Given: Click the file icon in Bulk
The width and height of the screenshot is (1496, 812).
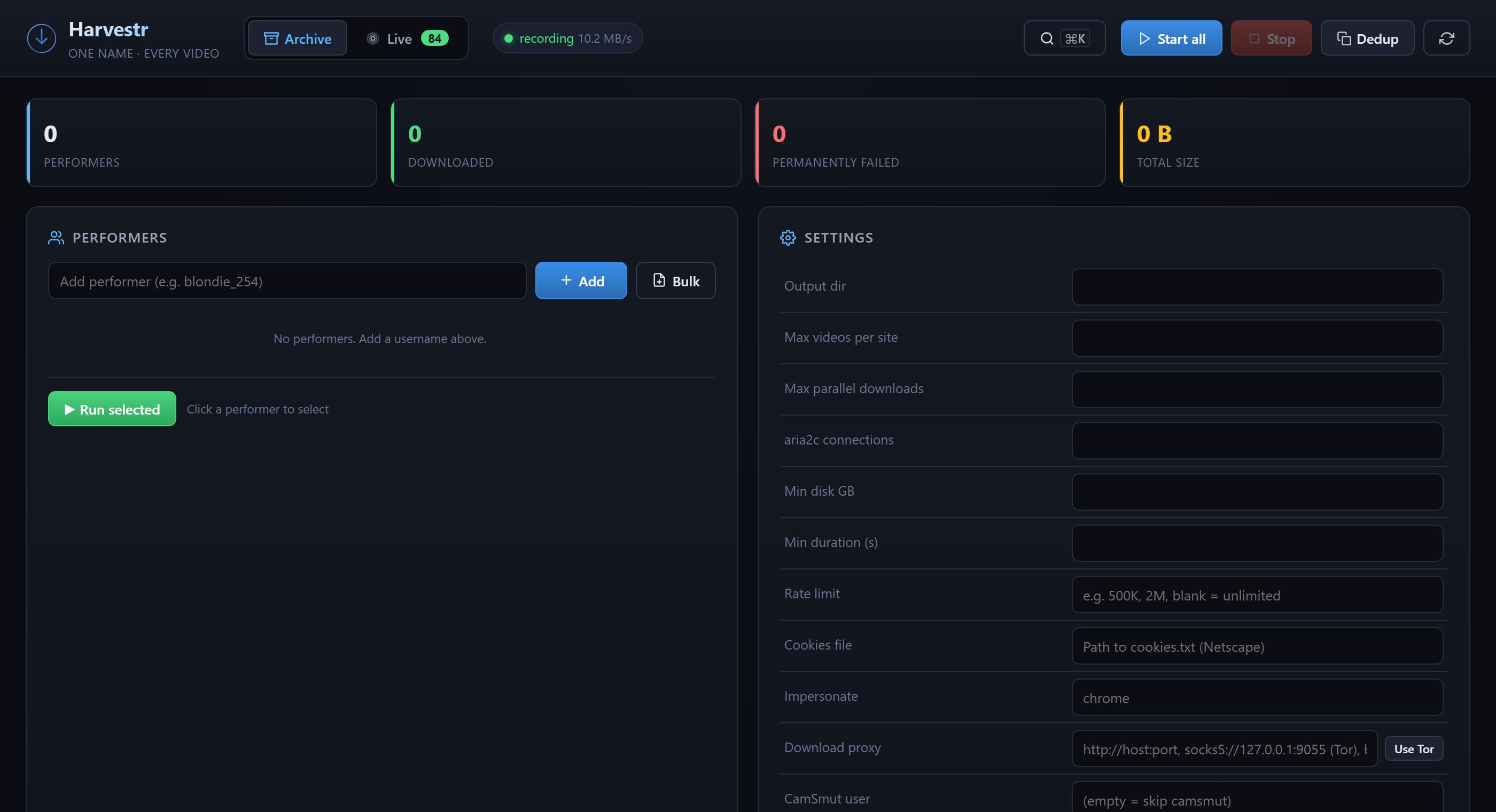Looking at the screenshot, I should pyautogui.click(x=659, y=280).
